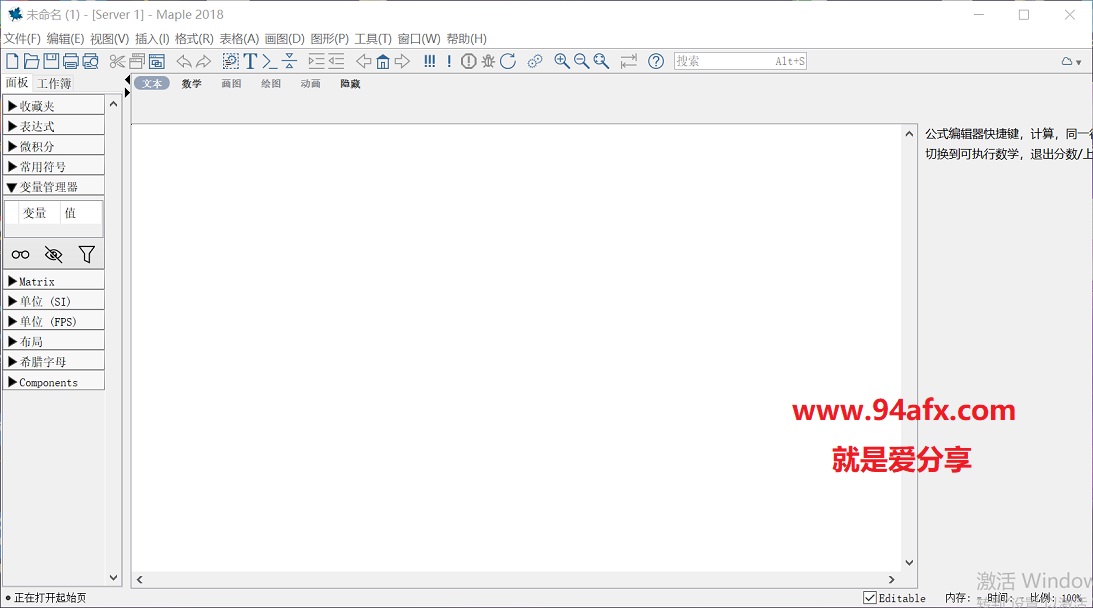Go to the home page icon
Screen dimensions: 1093x608
[x=383, y=61]
